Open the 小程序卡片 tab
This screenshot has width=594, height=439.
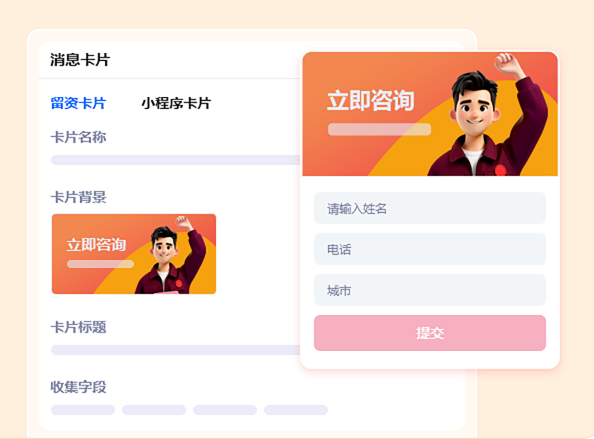176,103
